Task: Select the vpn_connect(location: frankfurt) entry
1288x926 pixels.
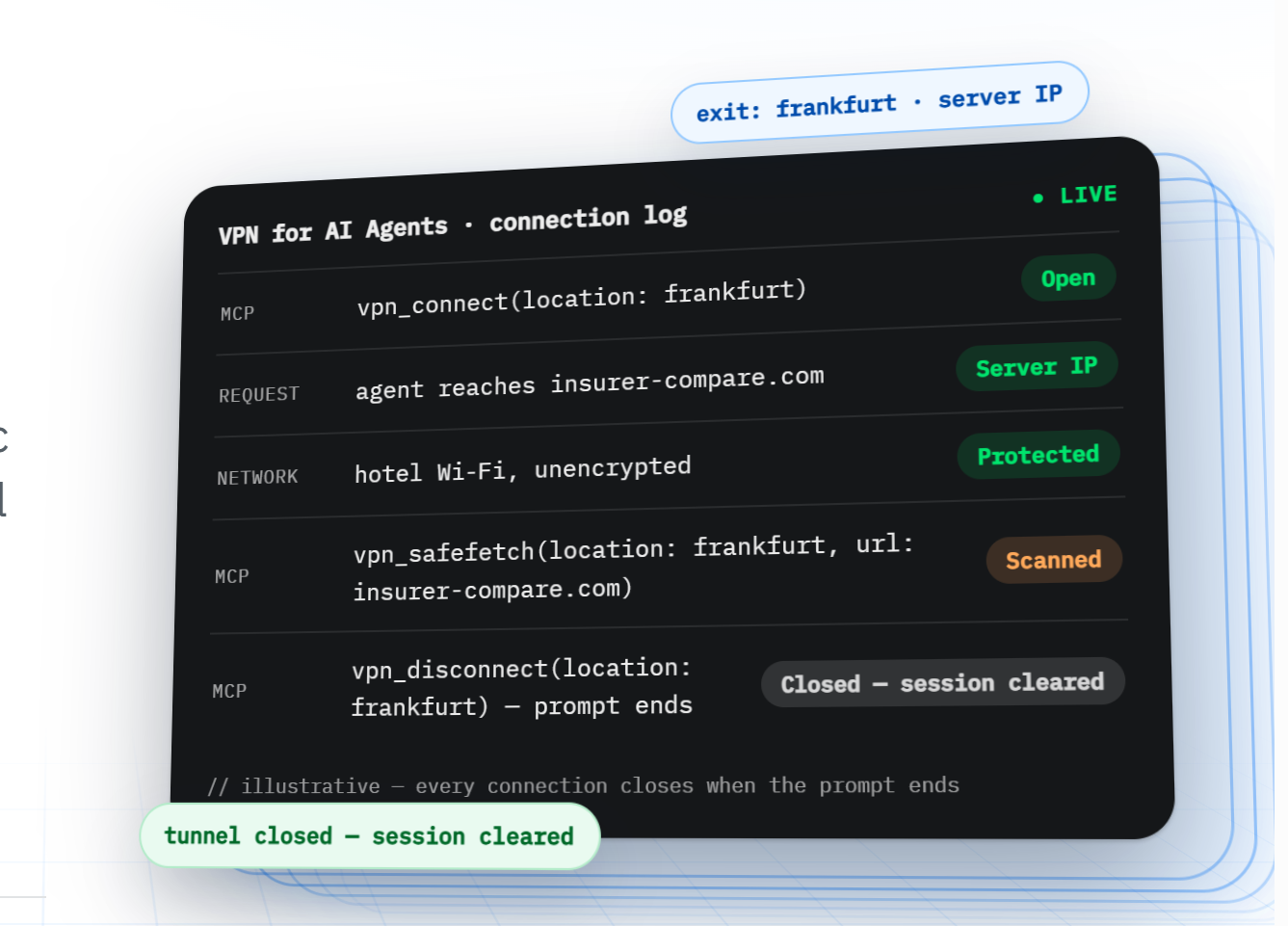Action: click(582, 298)
